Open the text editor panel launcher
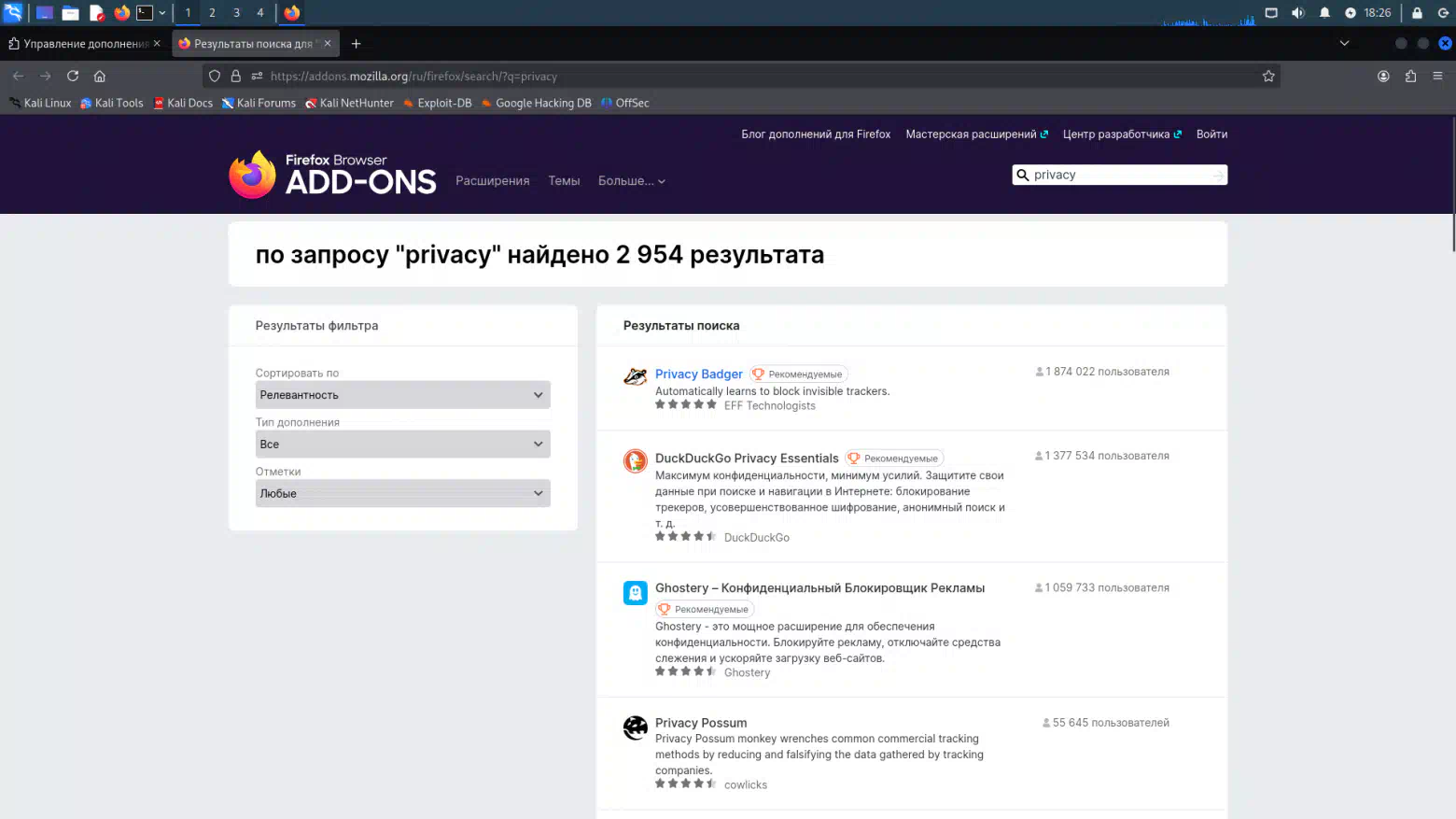 [x=96, y=13]
